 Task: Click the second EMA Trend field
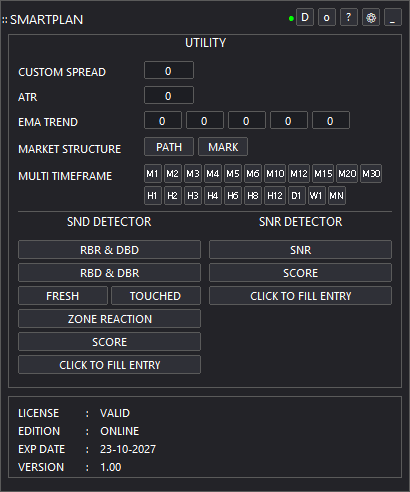(x=205, y=120)
